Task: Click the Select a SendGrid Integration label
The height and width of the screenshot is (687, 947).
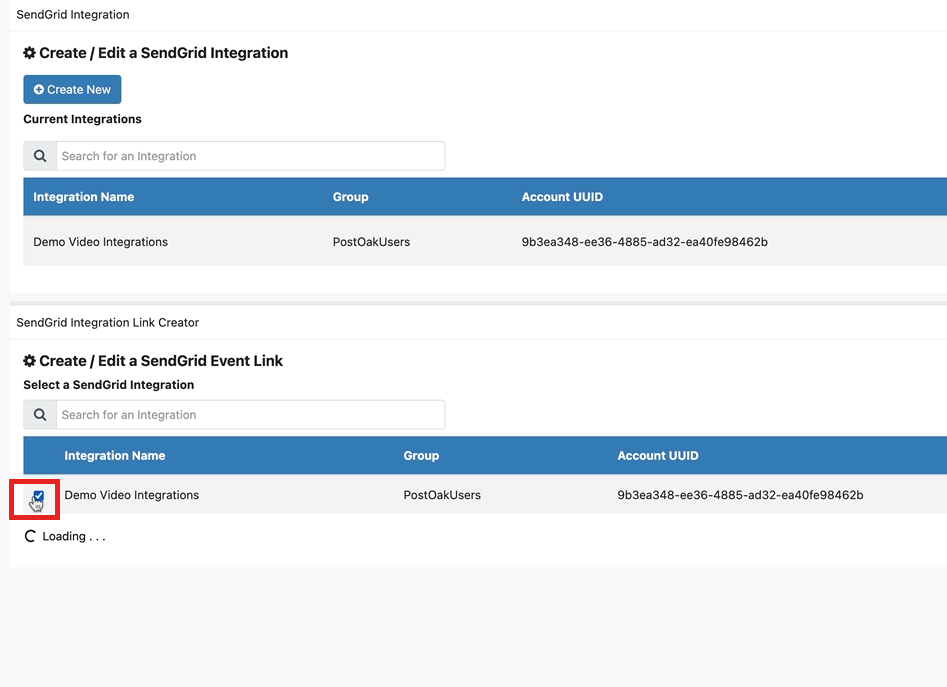Action: pyautogui.click(x=109, y=385)
